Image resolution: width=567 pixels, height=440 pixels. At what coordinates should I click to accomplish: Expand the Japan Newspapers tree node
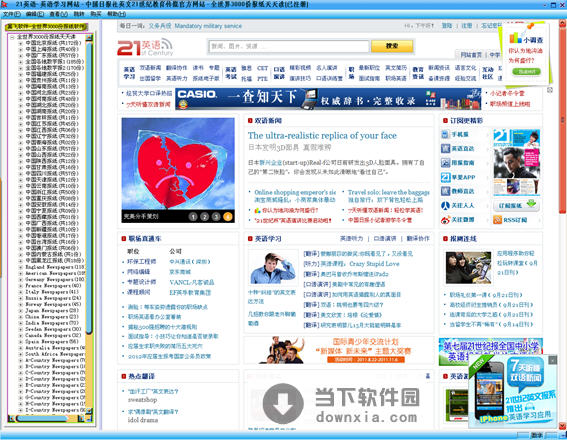(x=21, y=311)
